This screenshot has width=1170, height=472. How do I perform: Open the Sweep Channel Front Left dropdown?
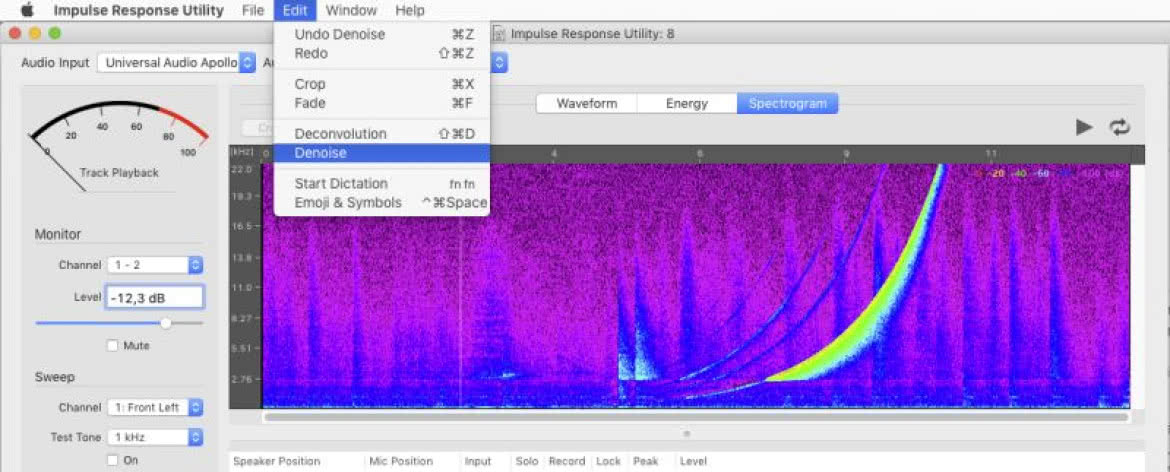[154, 408]
